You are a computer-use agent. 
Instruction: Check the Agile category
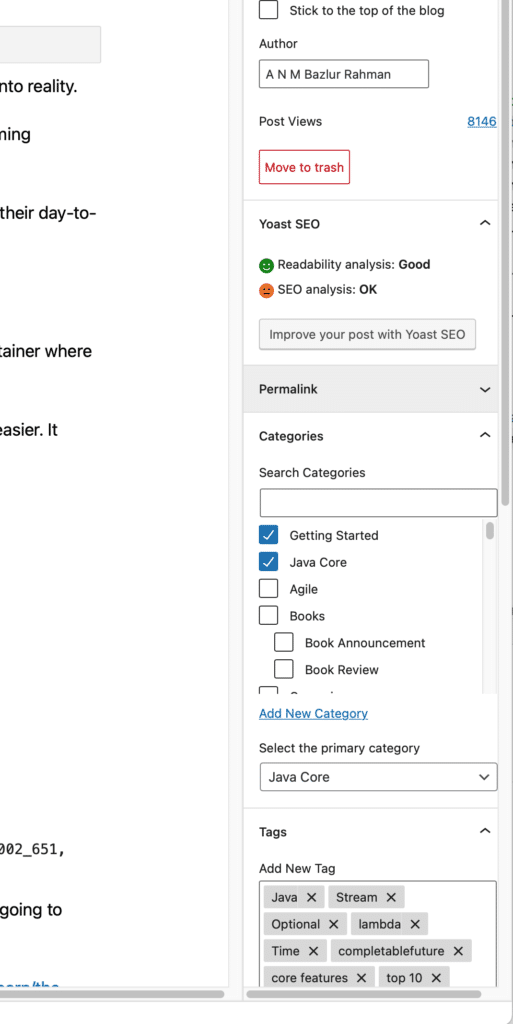(x=268, y=588)
